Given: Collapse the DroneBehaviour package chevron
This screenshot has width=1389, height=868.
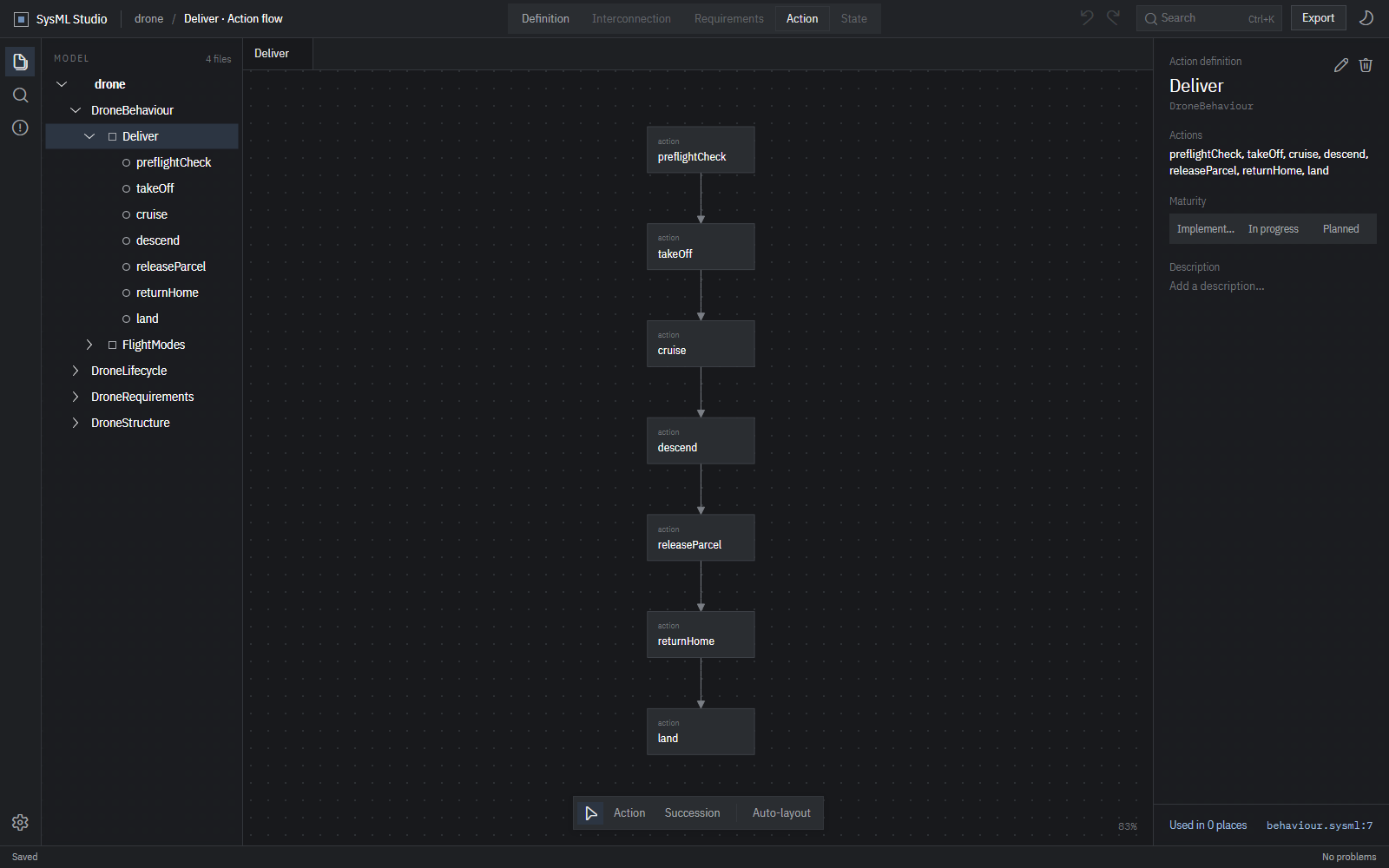Looking at the screenshot, I should (76, 110).
